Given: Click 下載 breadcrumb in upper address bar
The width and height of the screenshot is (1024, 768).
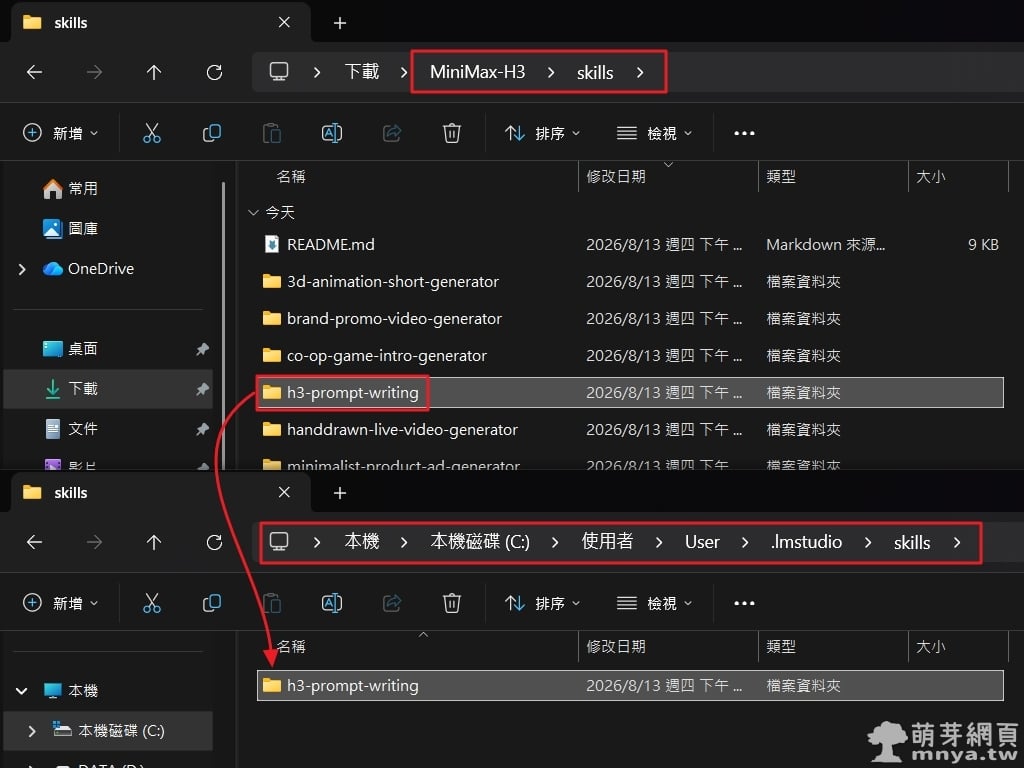Looking at the screenshot, I should [362, 72].
